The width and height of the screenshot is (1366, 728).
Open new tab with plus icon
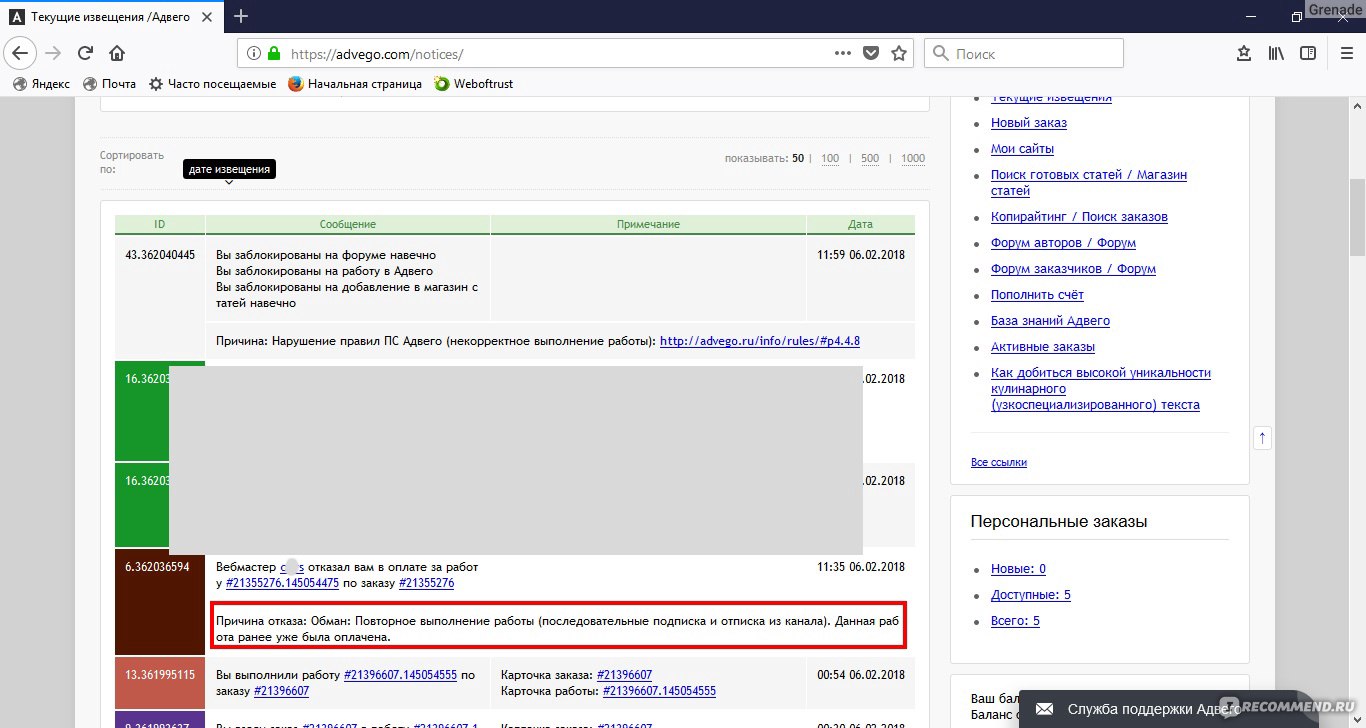click(x=241, y=16)
